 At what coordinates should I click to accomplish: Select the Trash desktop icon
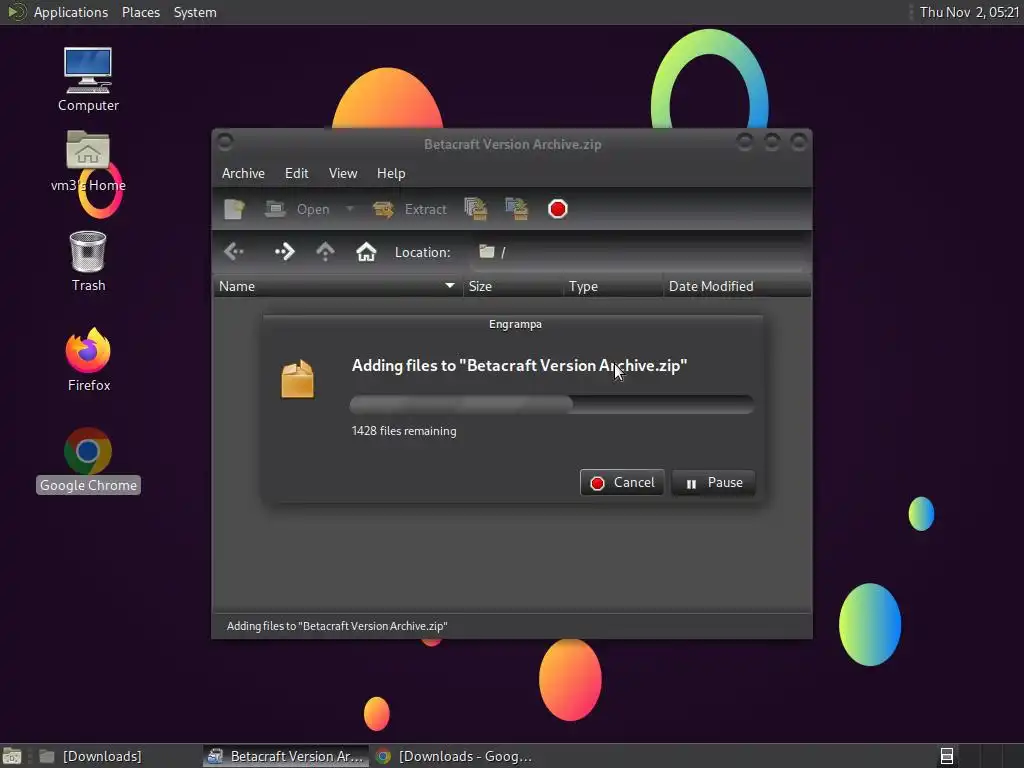tap(88, 261)
